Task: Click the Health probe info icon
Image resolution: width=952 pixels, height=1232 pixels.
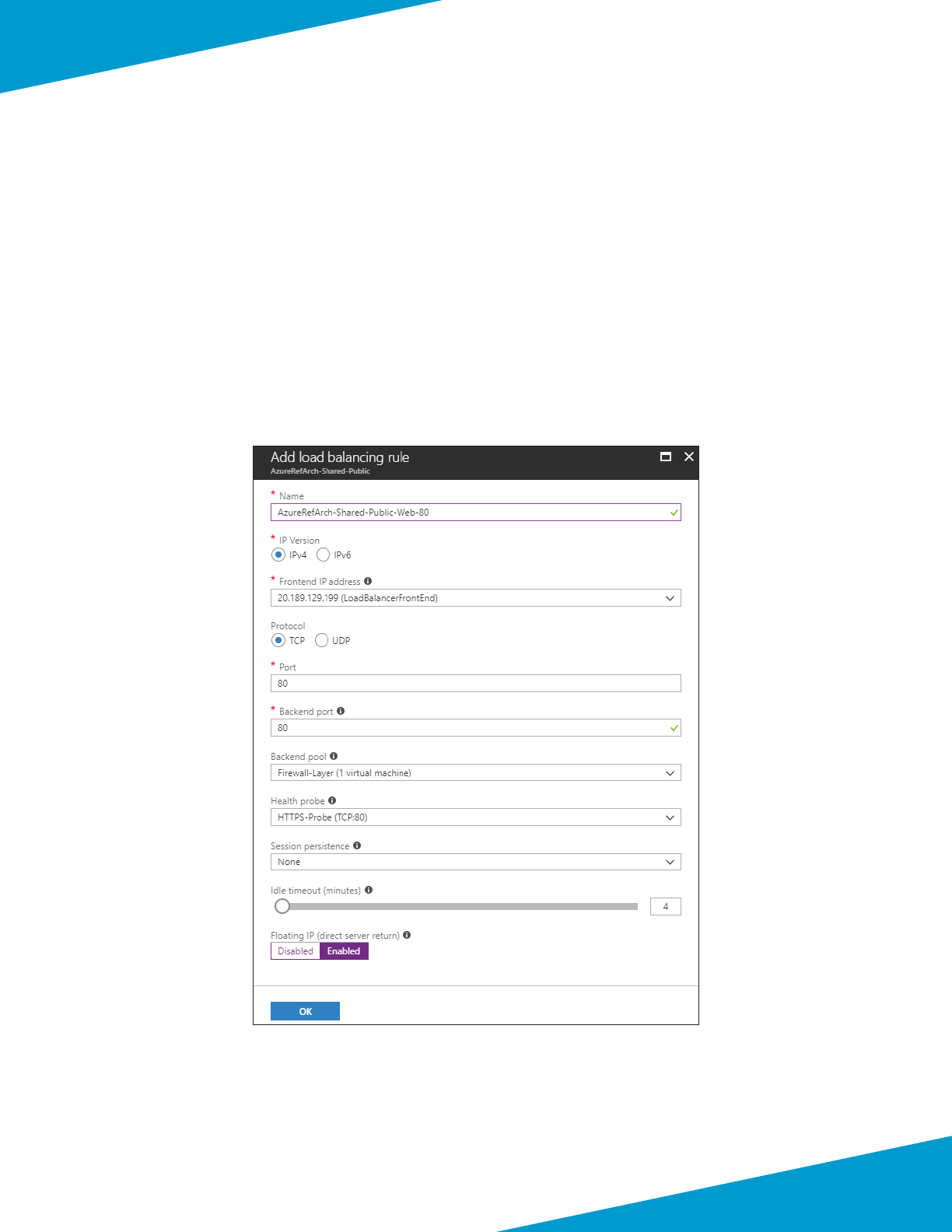Action: click(x=332, y=800)
